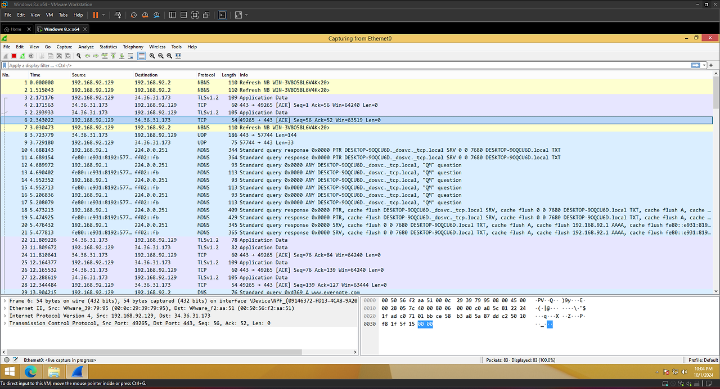This screenshot has width=720, height=389.
Task: Go forward in packet history
Action: click(96, 56)
